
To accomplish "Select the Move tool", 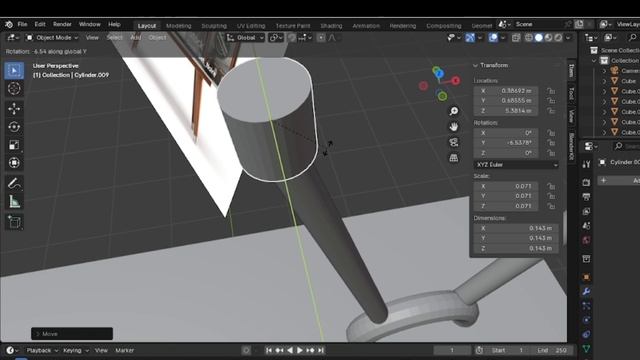I will point(14,109).
